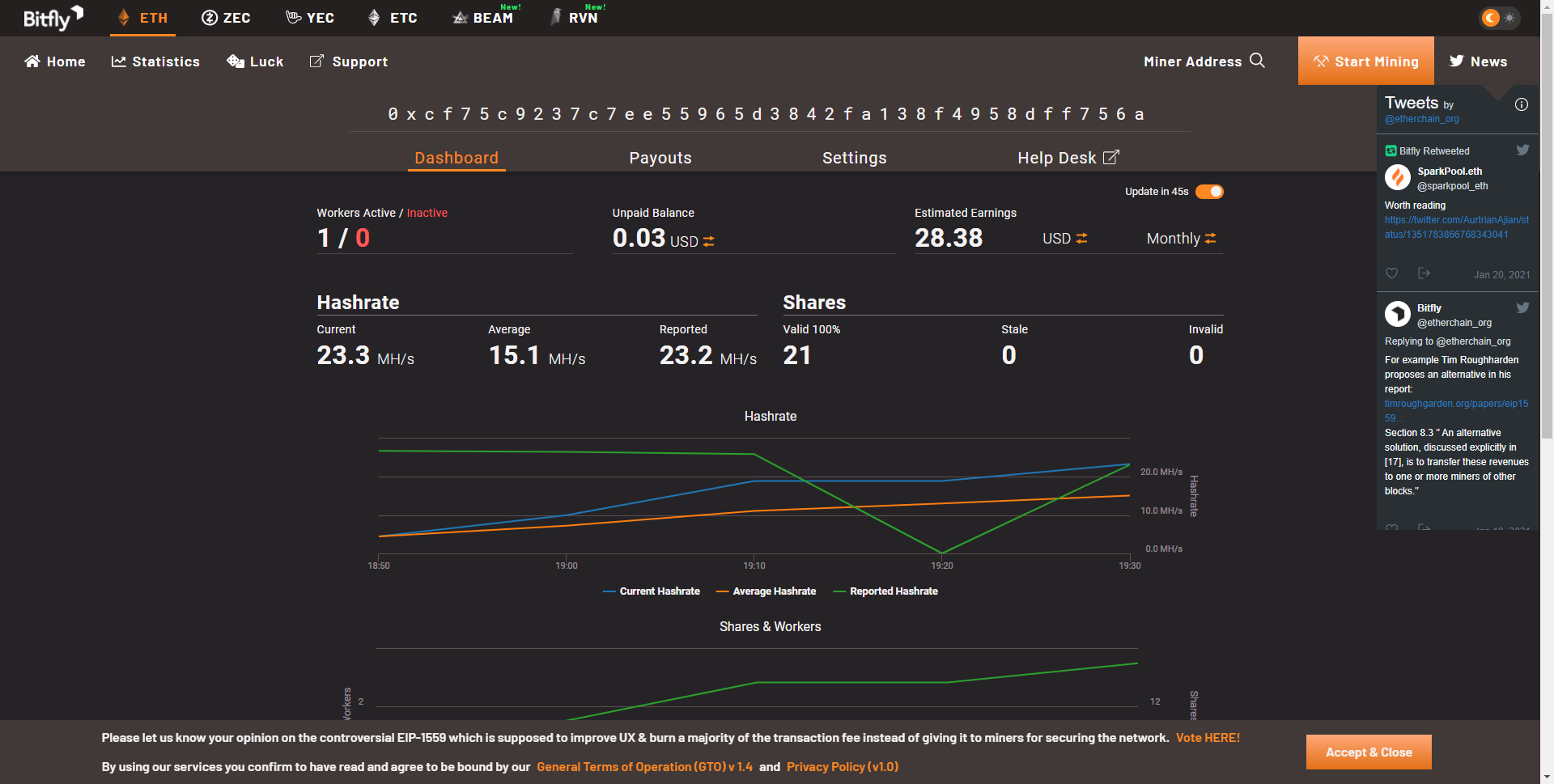Open the timroughgarden.org paper link
This screenshot has width=1554, height=784.
[1456, 411]
